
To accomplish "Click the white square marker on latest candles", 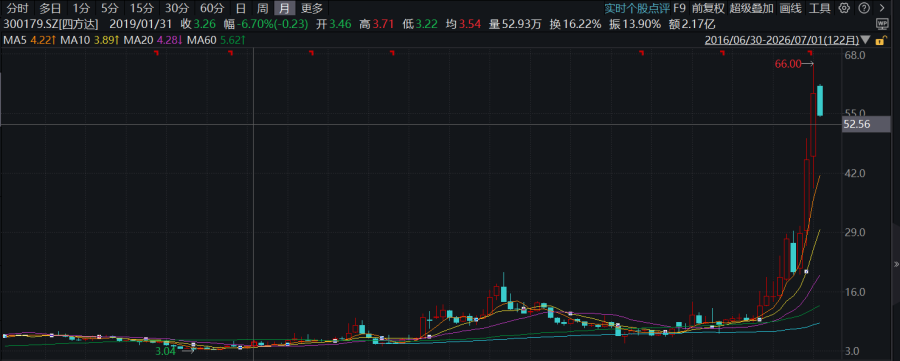I will [x=806, y=271].
